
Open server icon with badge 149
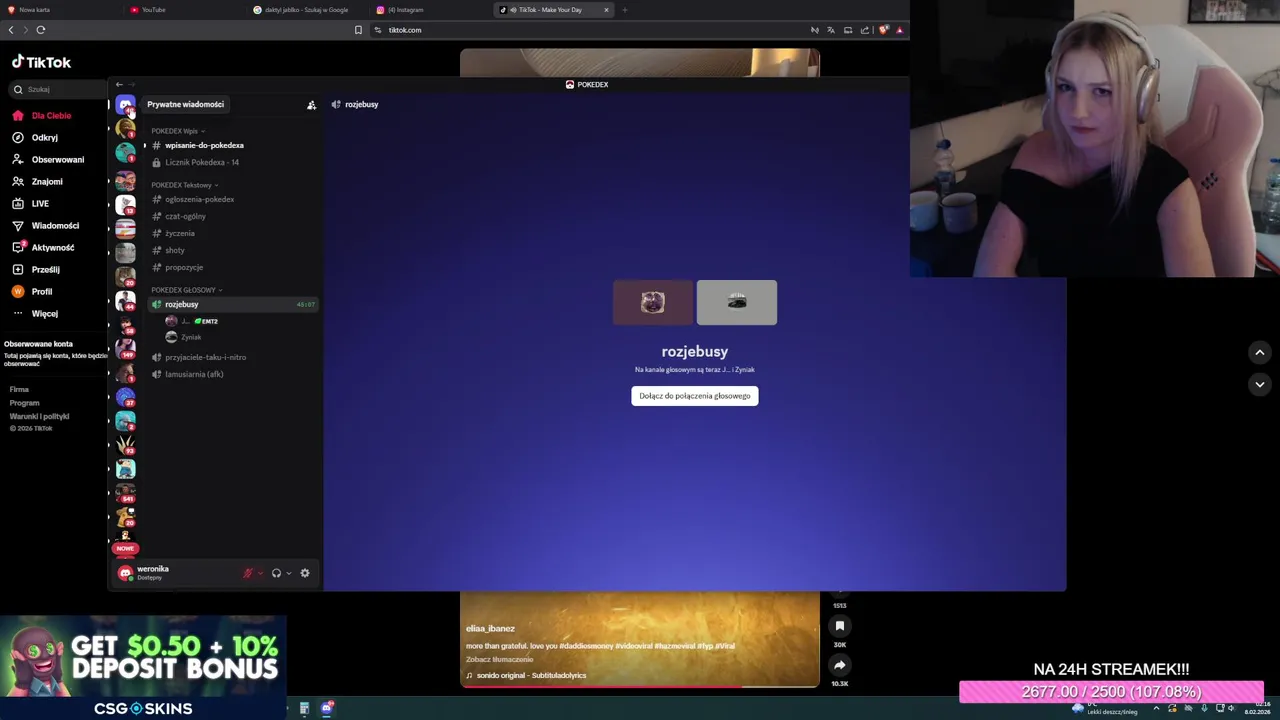pyautogui.click(x=125, y=348)
